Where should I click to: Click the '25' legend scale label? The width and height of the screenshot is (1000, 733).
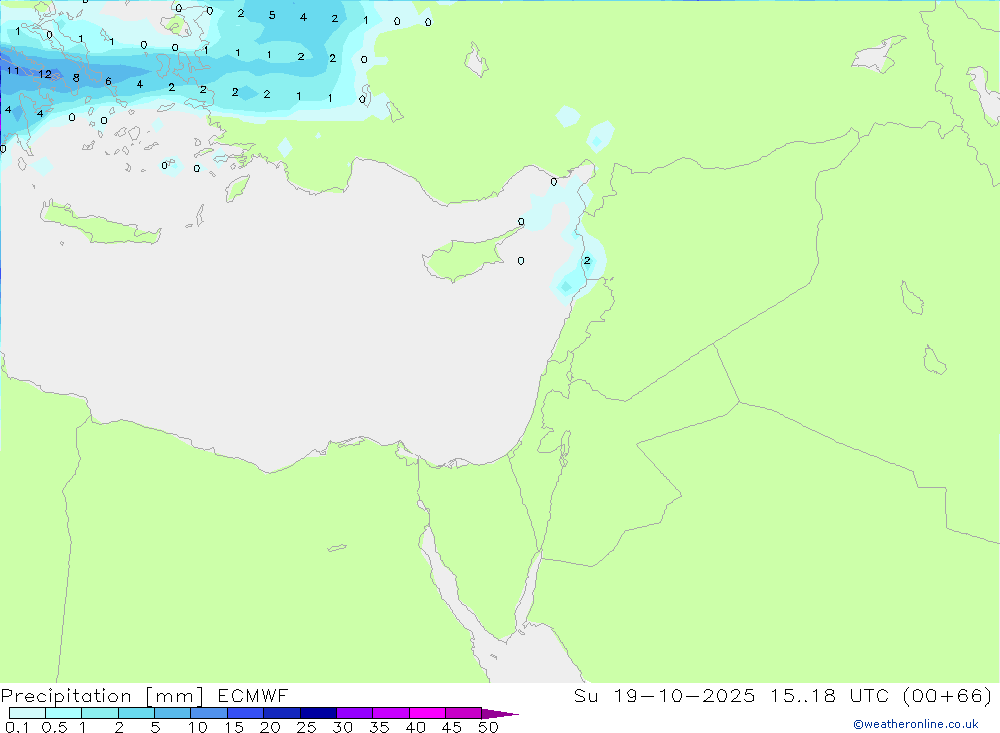(x=306, y=727)
